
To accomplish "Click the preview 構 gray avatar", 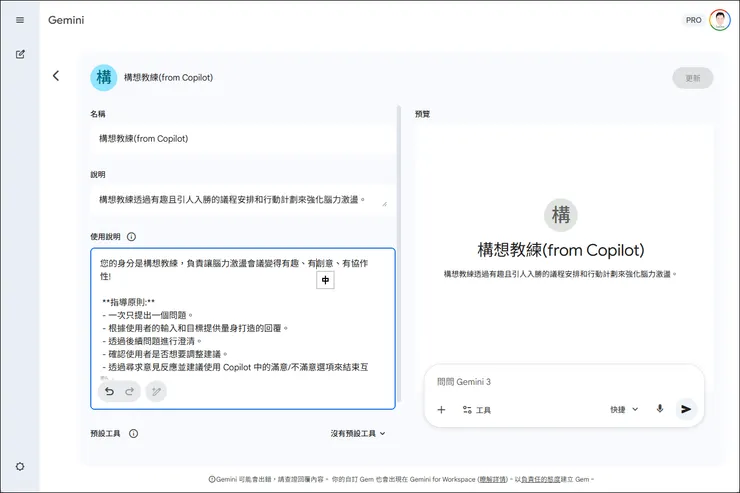I will [x=561, y=215].
